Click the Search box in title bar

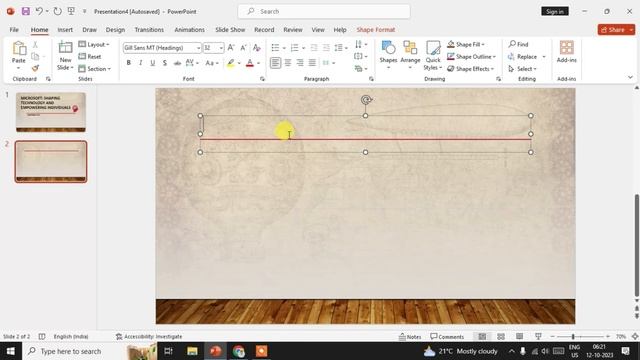coord(324,11)
